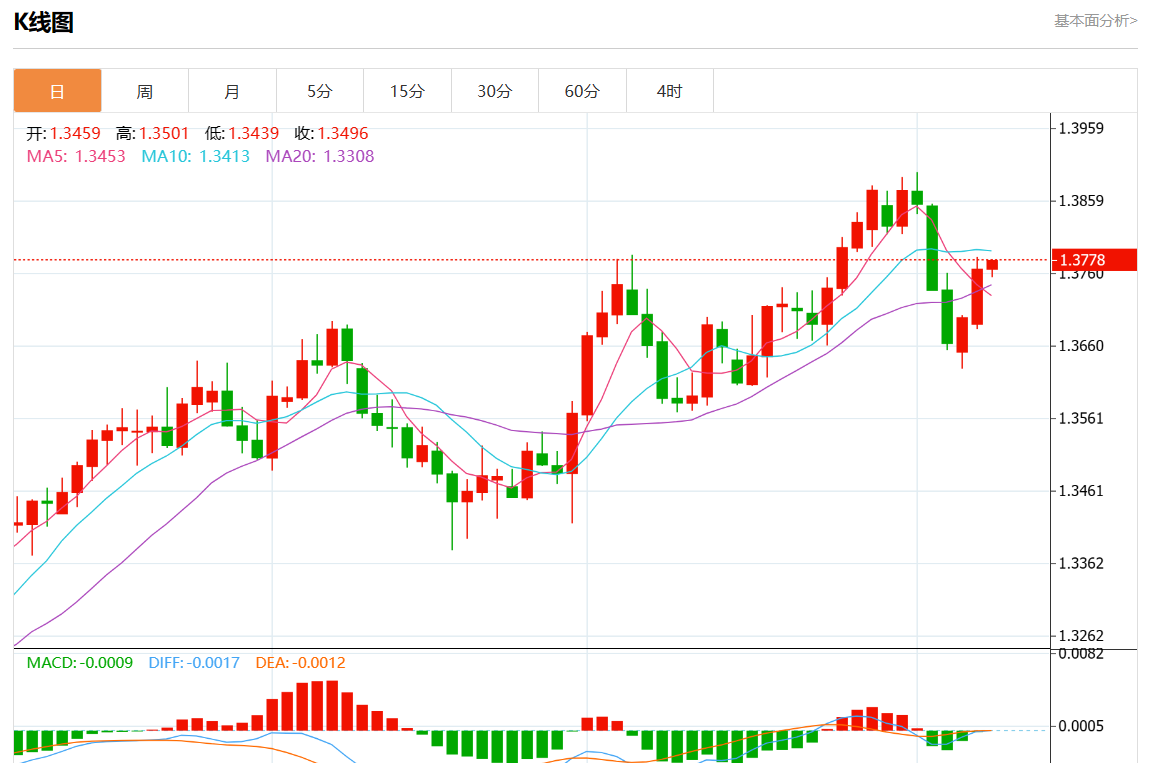Screen dimensions: 1162x763
Task: Open the 4时 interval tab
Action: (x=669, y=91)
